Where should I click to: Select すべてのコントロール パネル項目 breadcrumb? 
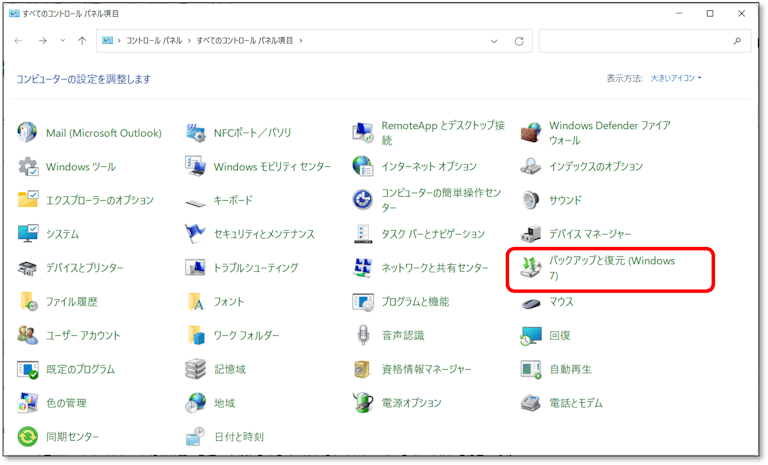pyautogui.click(x=244, y=41)
